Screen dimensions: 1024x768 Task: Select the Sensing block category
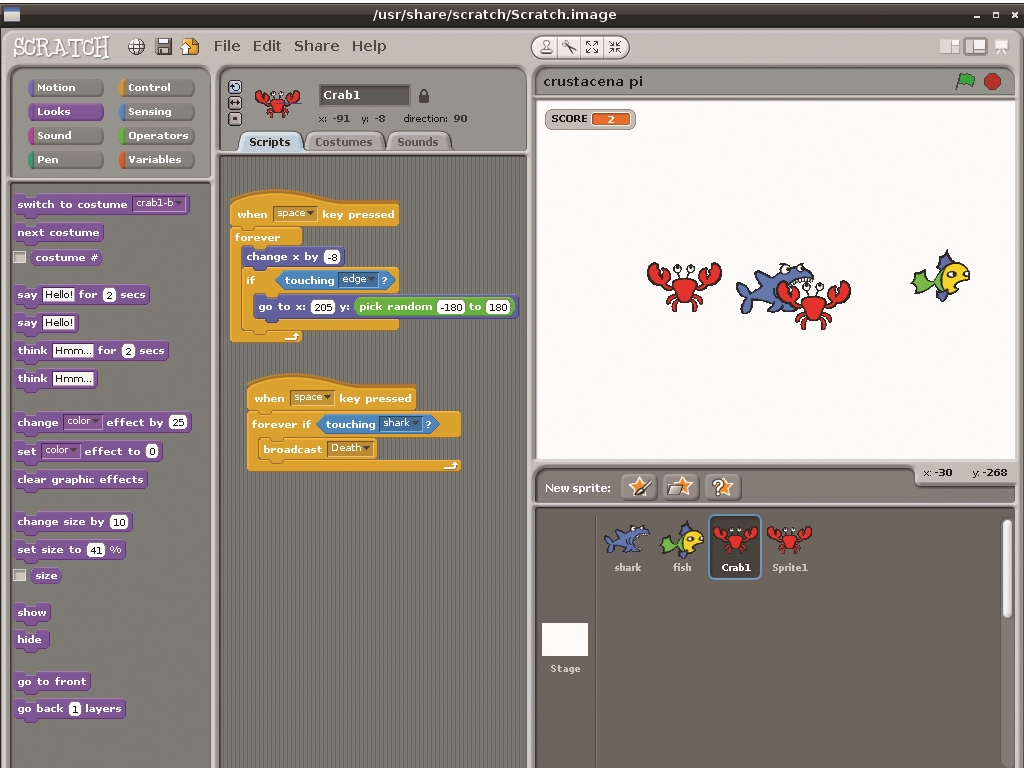[x=157, y=112]
